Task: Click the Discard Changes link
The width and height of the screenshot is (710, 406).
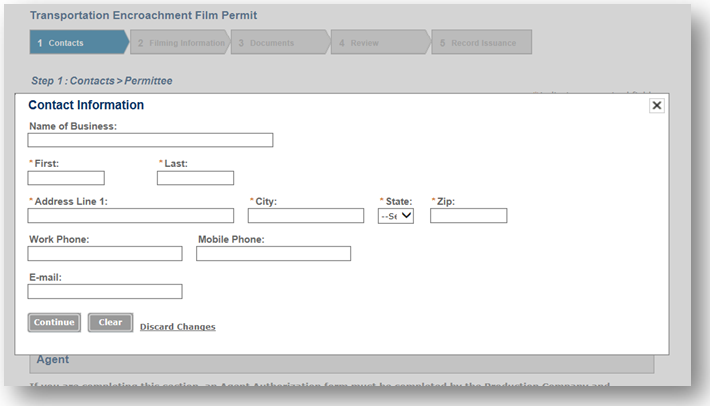Action: pyautogui.click(x=177, y=327)
